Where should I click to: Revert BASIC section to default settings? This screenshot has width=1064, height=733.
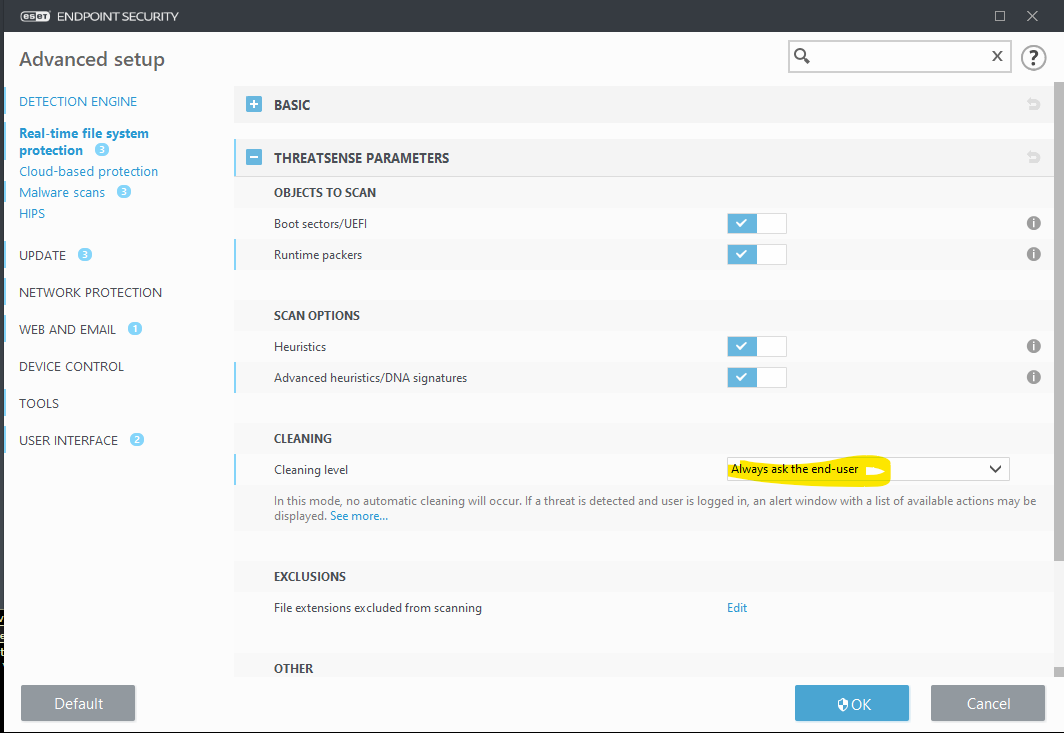tap(1033, 105)
